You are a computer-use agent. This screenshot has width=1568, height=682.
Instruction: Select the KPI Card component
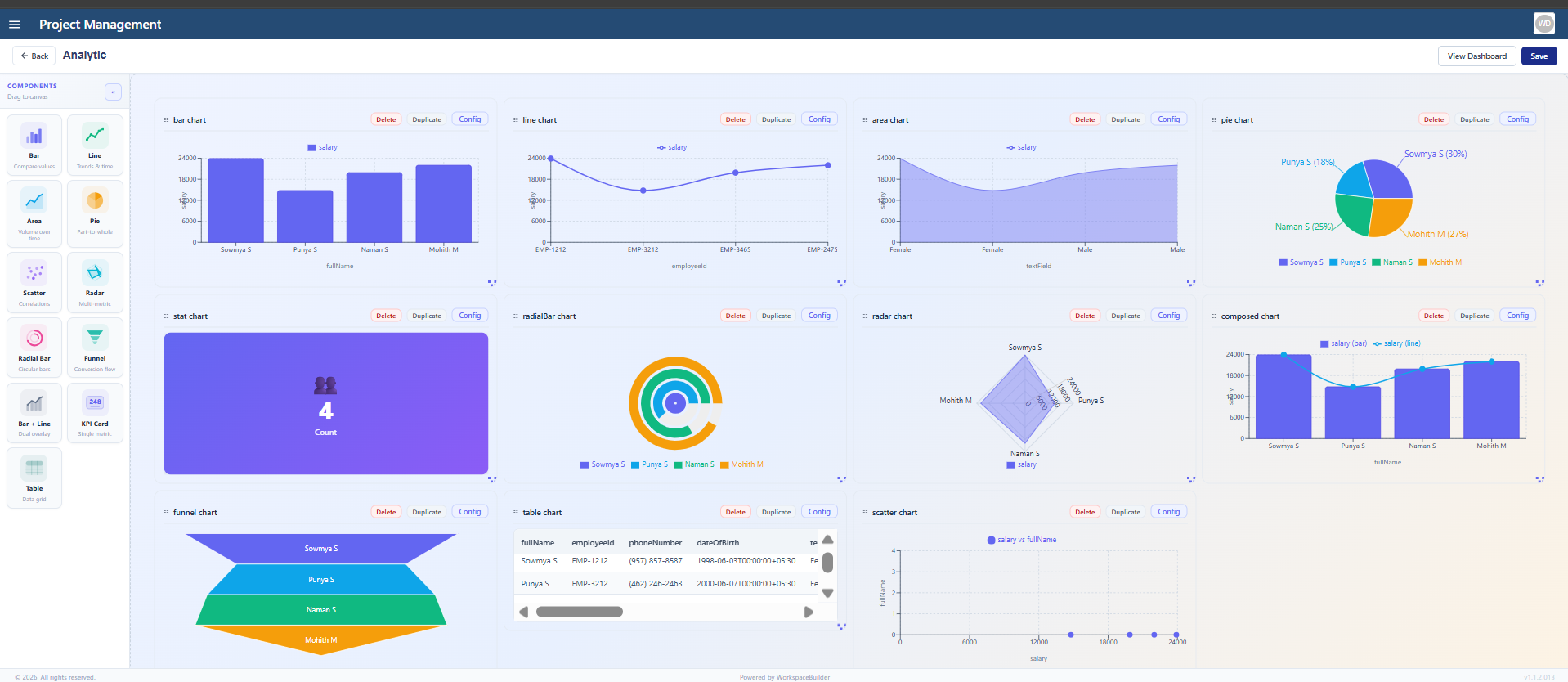pyautogui.click(x=95, y=413)
